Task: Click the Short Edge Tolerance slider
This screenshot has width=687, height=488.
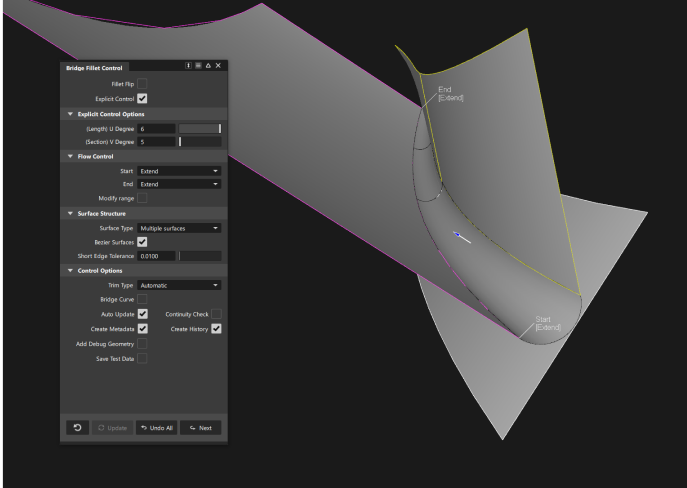Action: [200, 256]
